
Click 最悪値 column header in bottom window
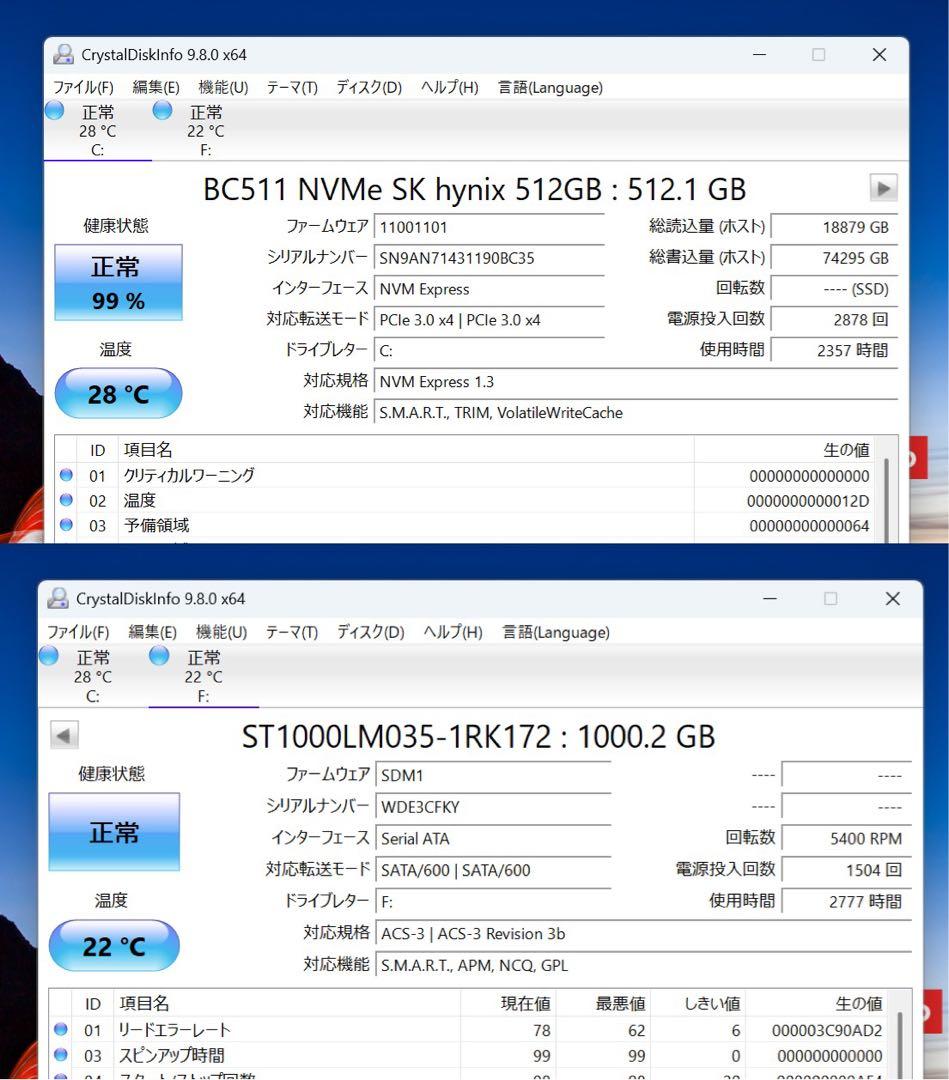[x=603, y=1004]
